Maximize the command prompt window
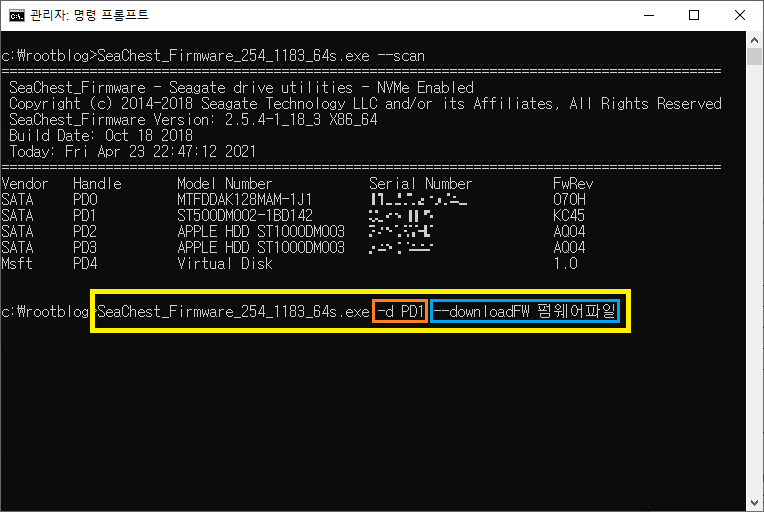This screenshot has width=764, height=512. [x=694, y=16]
